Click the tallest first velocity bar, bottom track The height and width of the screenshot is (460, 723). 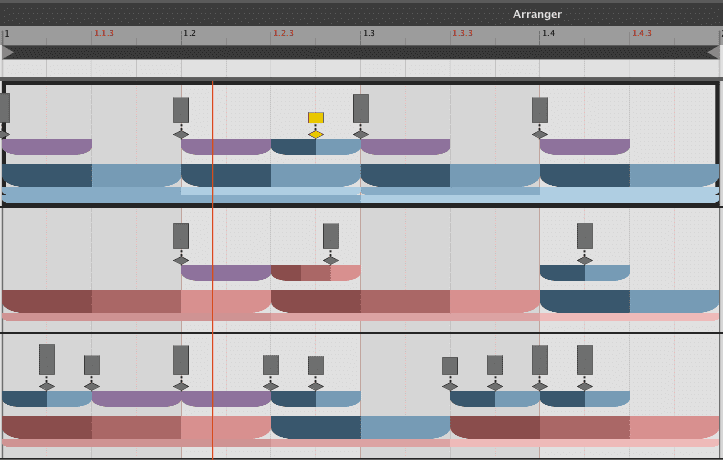click(47, 359)
